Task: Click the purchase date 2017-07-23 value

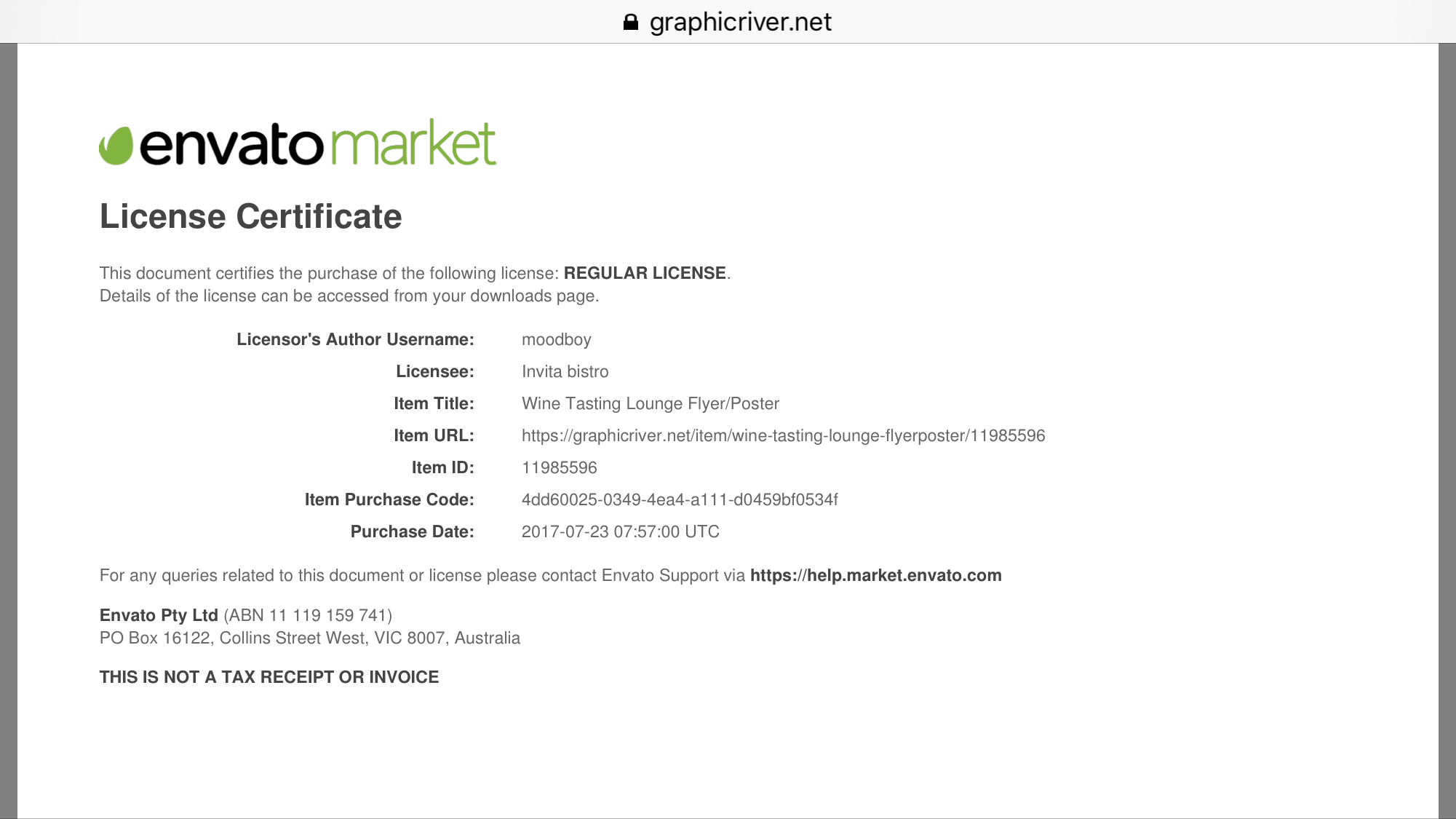Action: [620, 531]
